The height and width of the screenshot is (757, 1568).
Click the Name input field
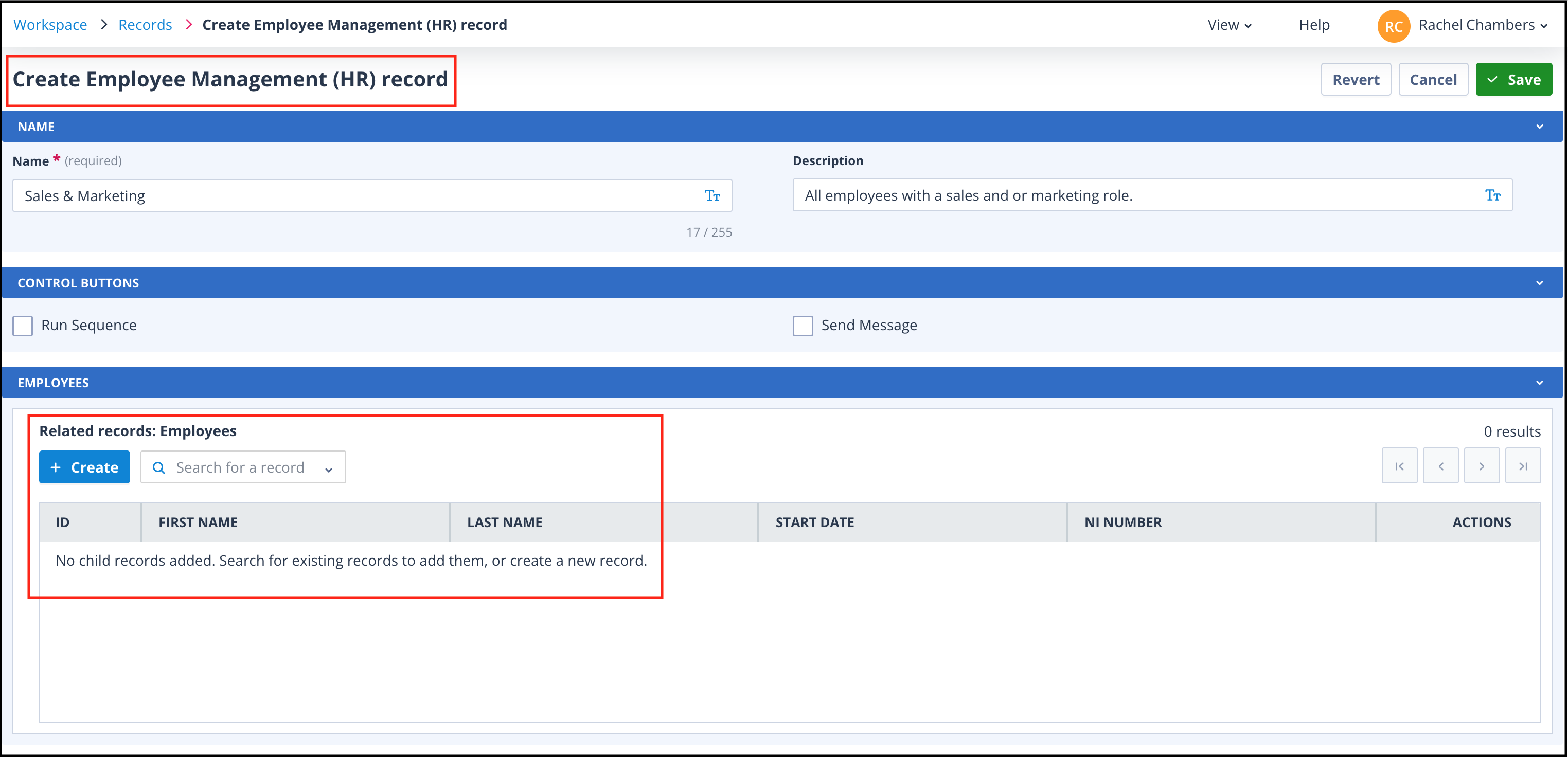tap(372, 196)
